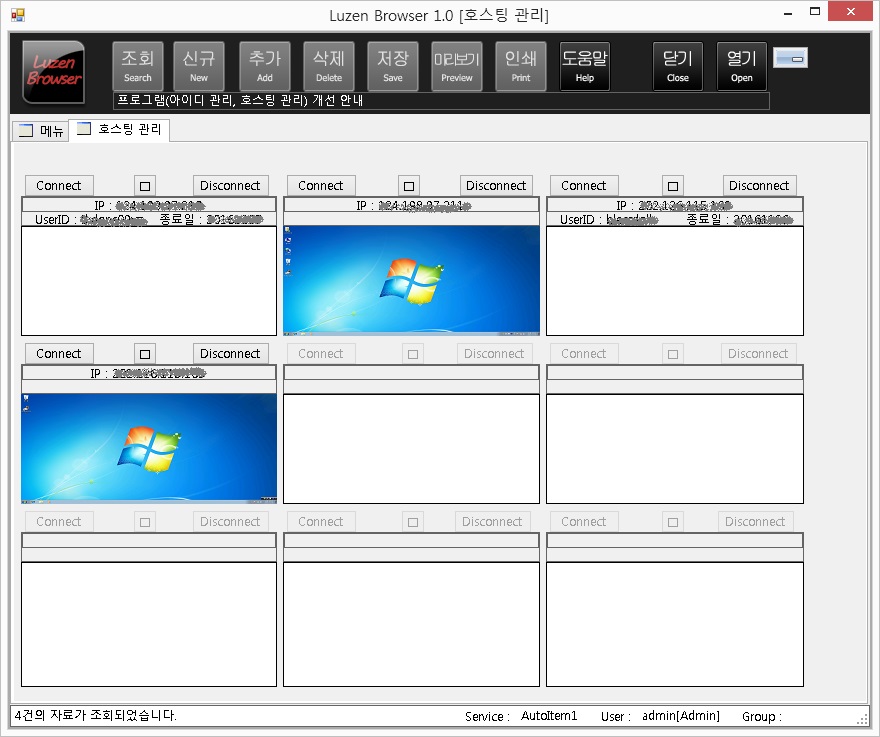Toggle the square box between second panel's buttons

coord(408,186)
